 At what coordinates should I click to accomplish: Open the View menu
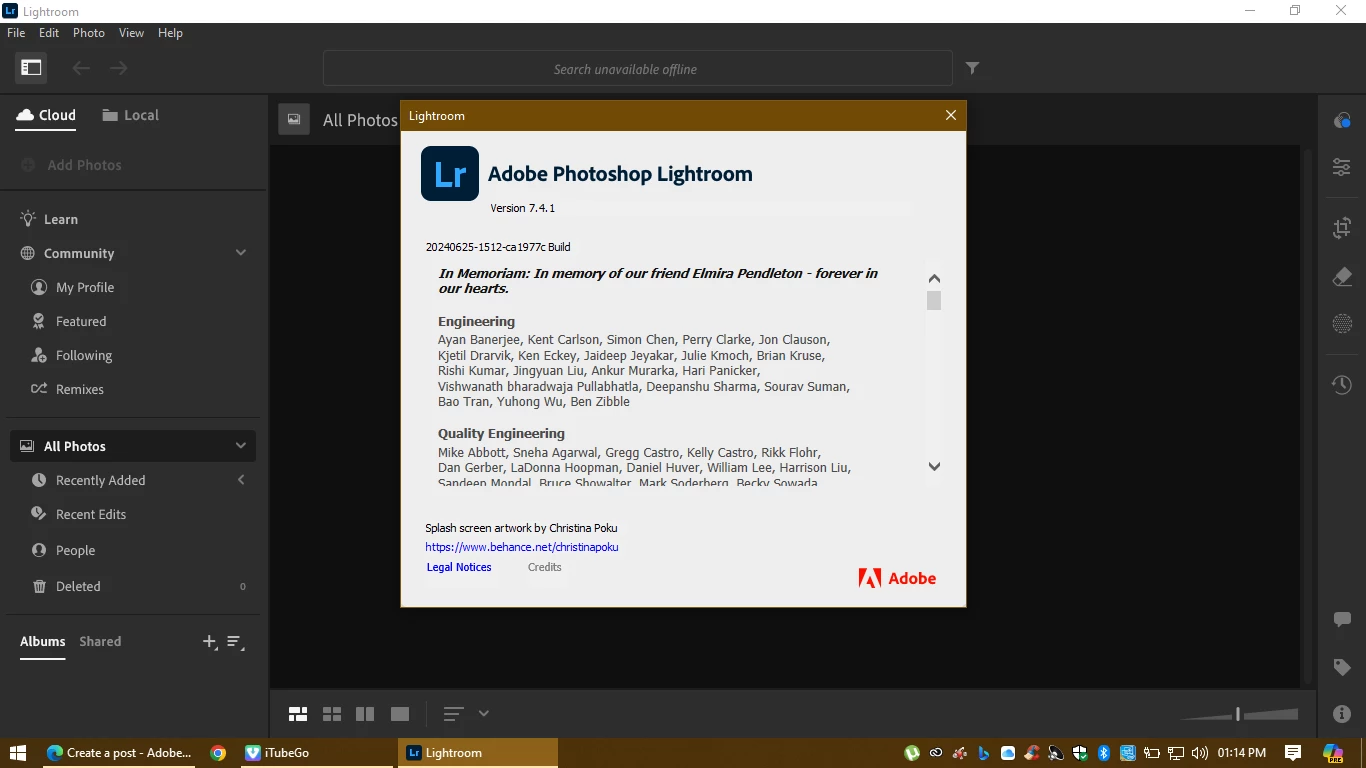point(132,33)
